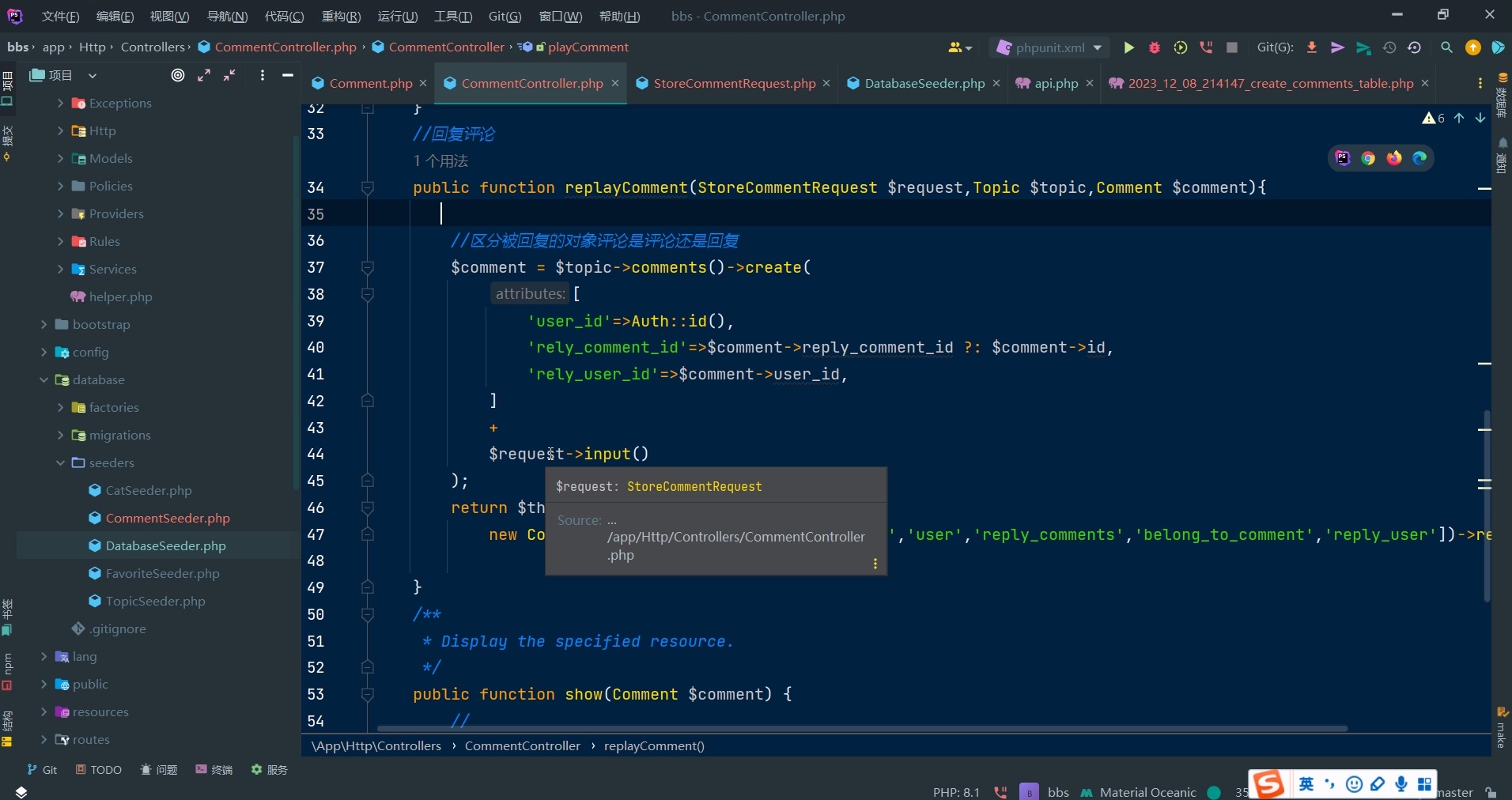Run with coverage icon in toolbar

1181,47
